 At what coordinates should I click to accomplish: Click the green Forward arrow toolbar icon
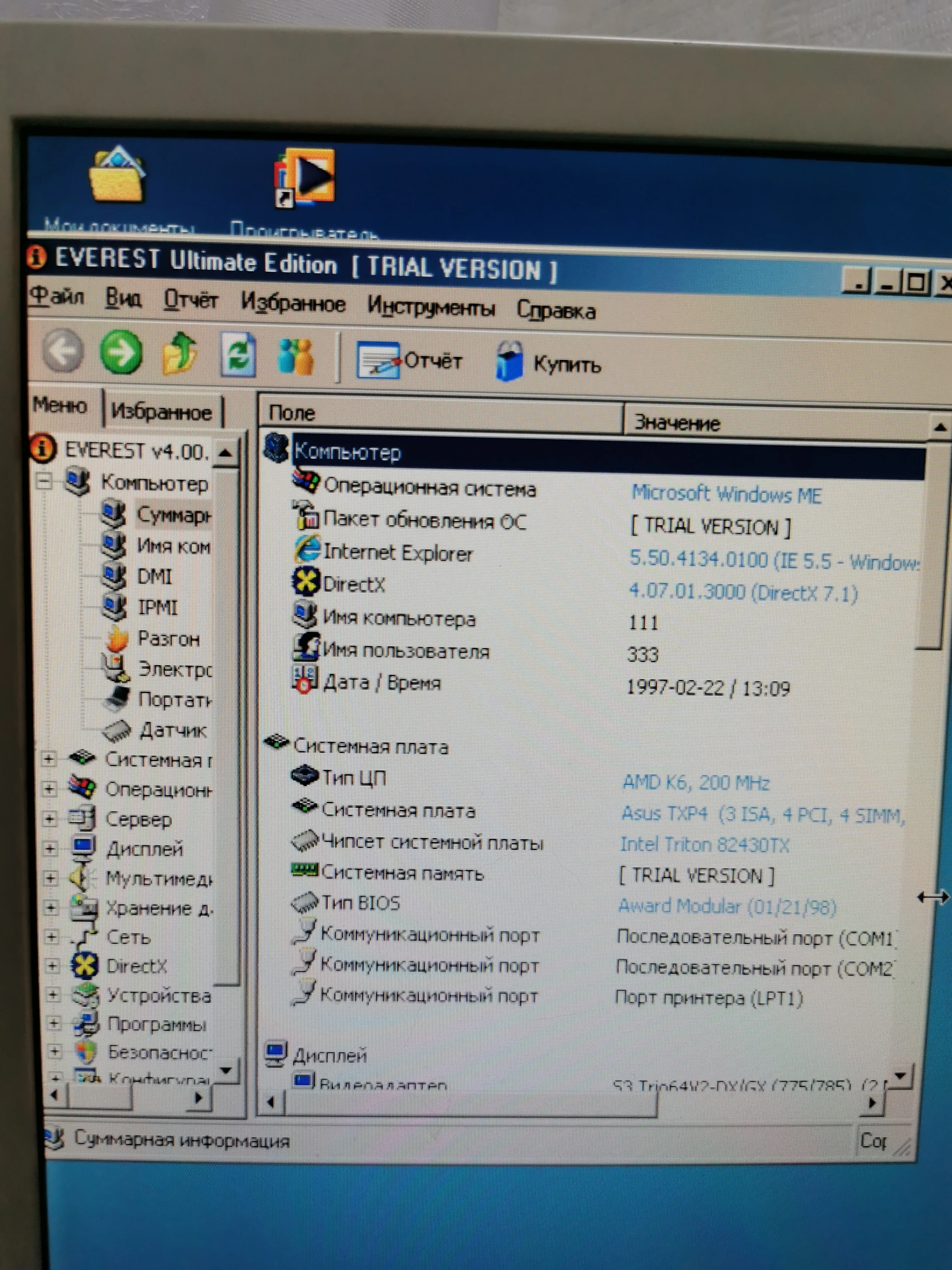[x=121, y=352]
